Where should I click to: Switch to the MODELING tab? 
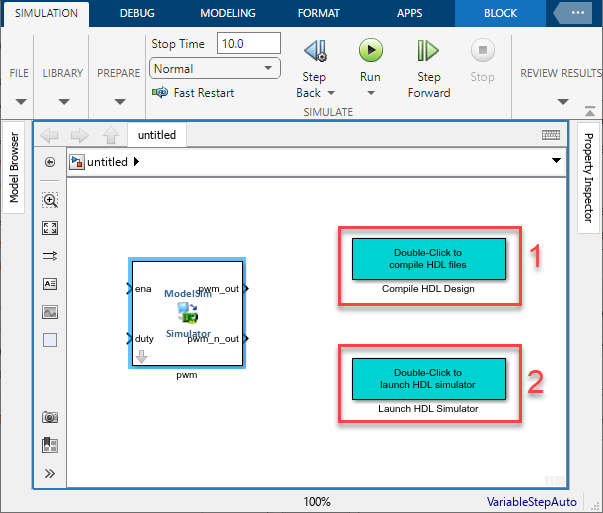228,13
